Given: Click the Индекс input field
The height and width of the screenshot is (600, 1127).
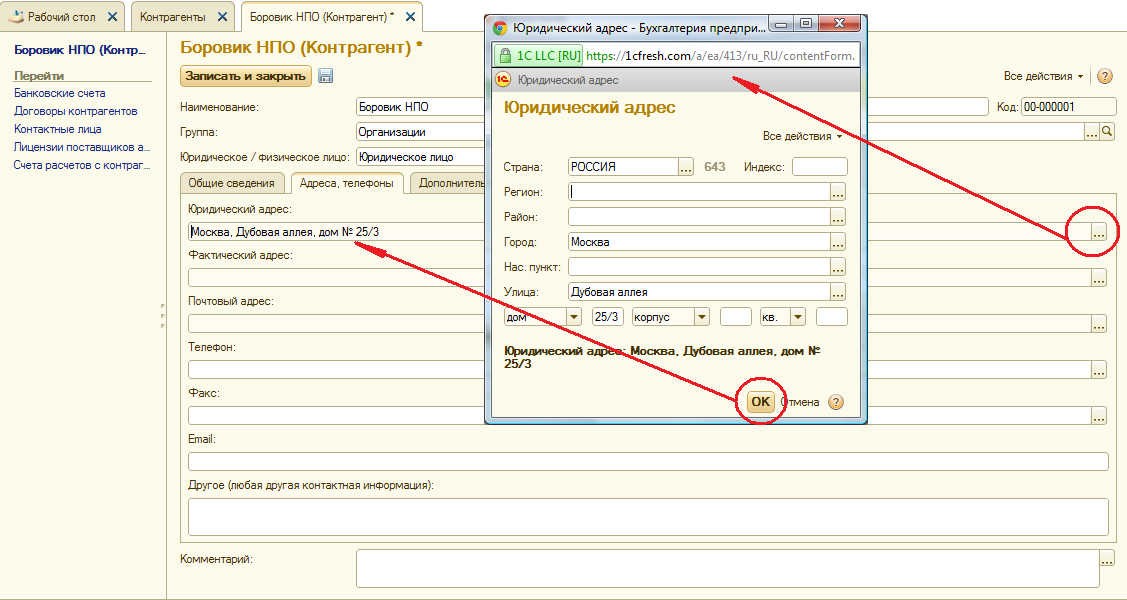Looking at the screenshot, I should coord(819,167).
